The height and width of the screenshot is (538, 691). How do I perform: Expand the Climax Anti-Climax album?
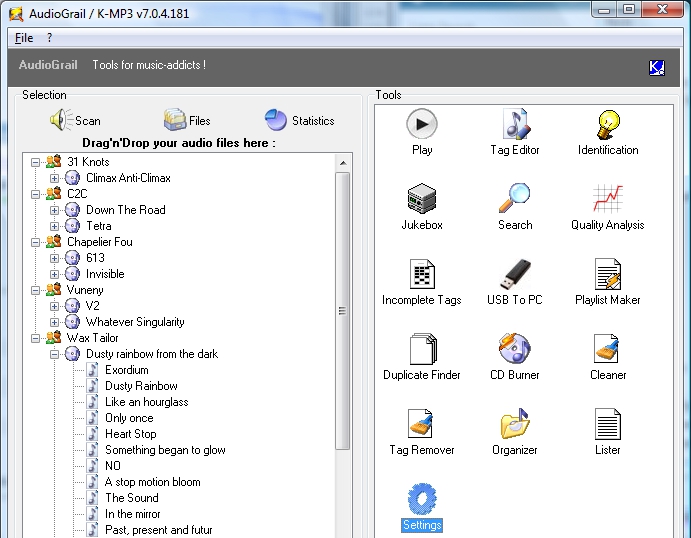(54, 178)
